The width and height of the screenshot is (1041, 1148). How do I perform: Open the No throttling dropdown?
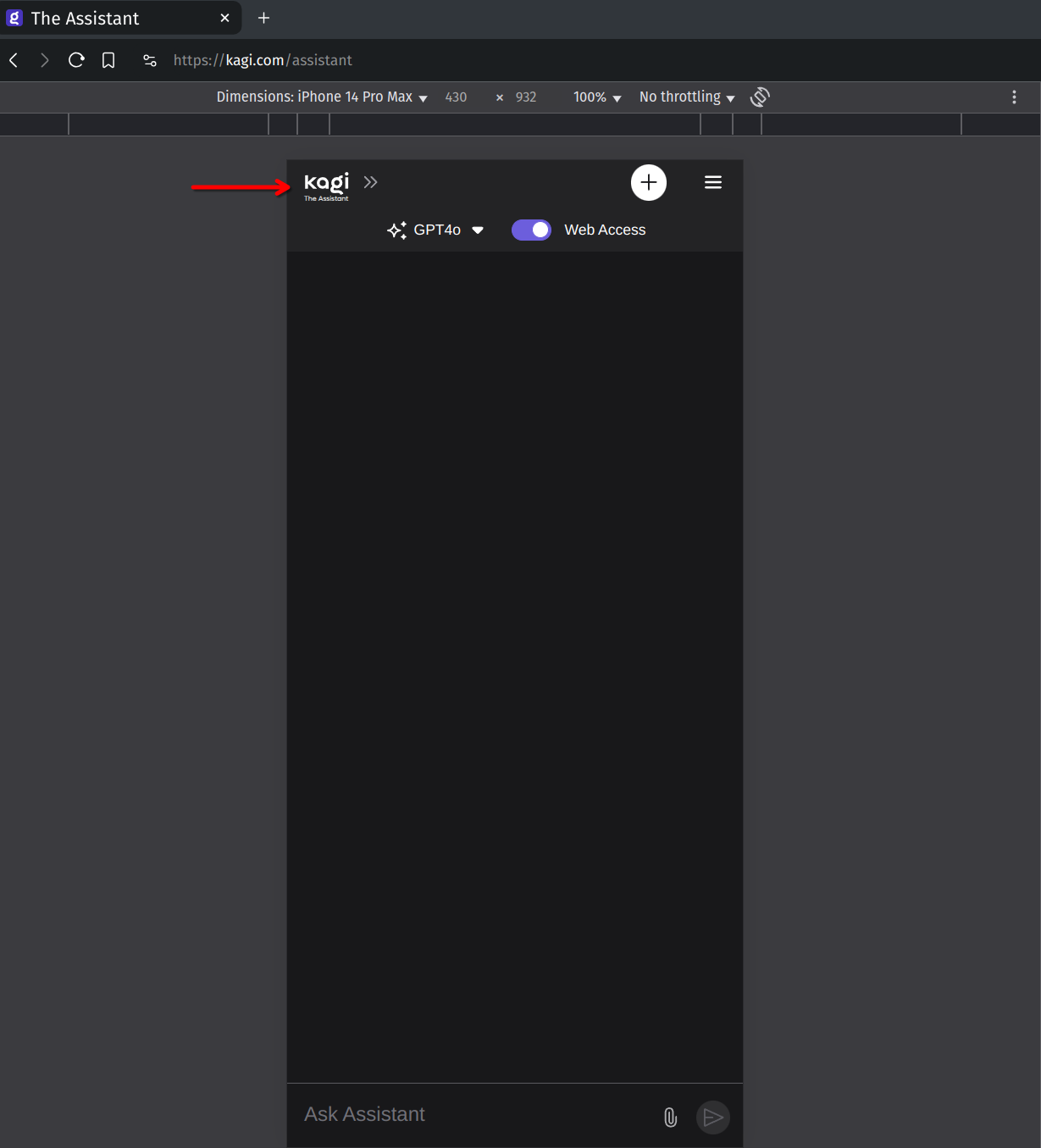[686, 97]
